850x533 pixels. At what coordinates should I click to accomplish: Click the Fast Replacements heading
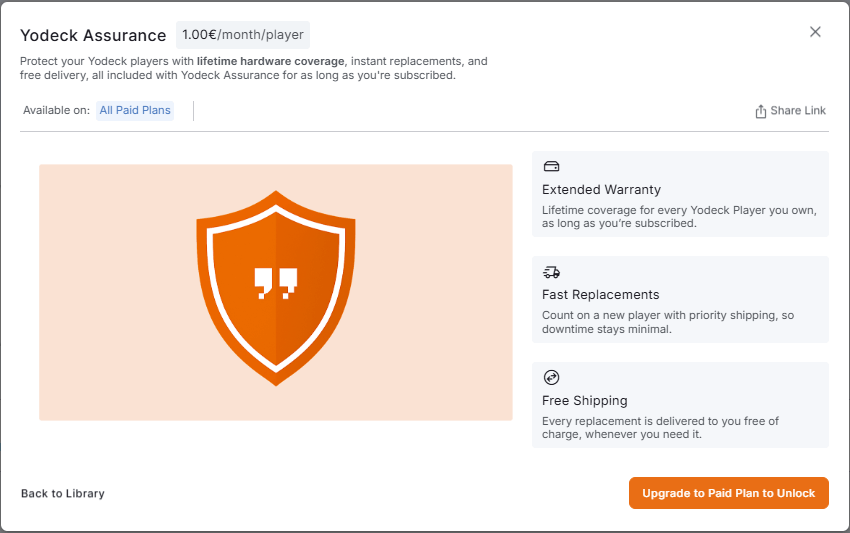click(x=600, y=295)
